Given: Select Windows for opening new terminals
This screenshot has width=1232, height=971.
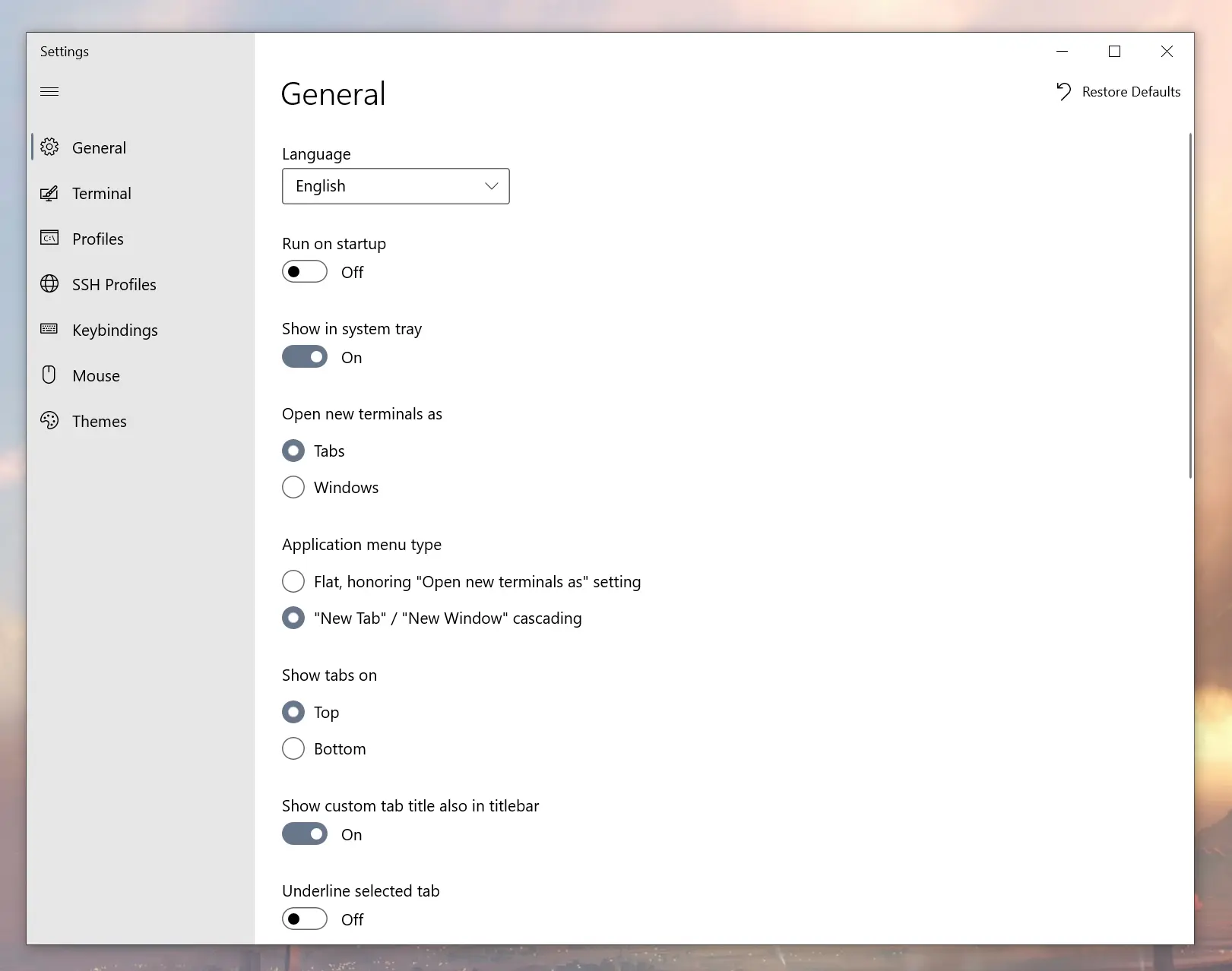Looking at the screenshot, I should coord(293,487).
